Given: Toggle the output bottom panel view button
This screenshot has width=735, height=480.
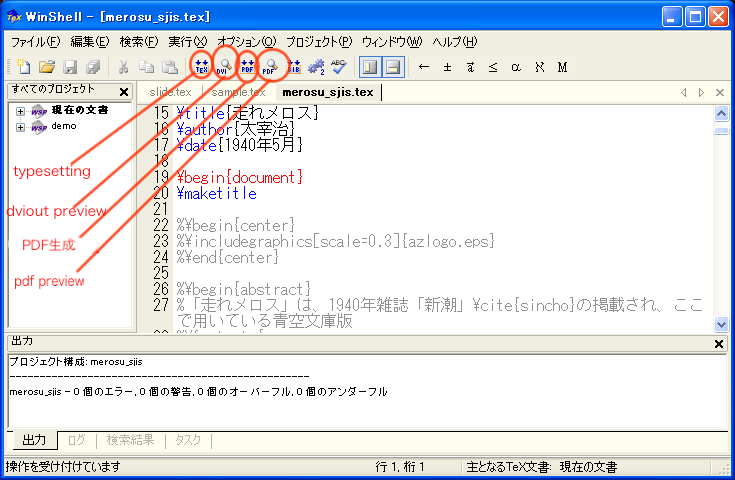Looking at the screenshot, I should [393, 67].
